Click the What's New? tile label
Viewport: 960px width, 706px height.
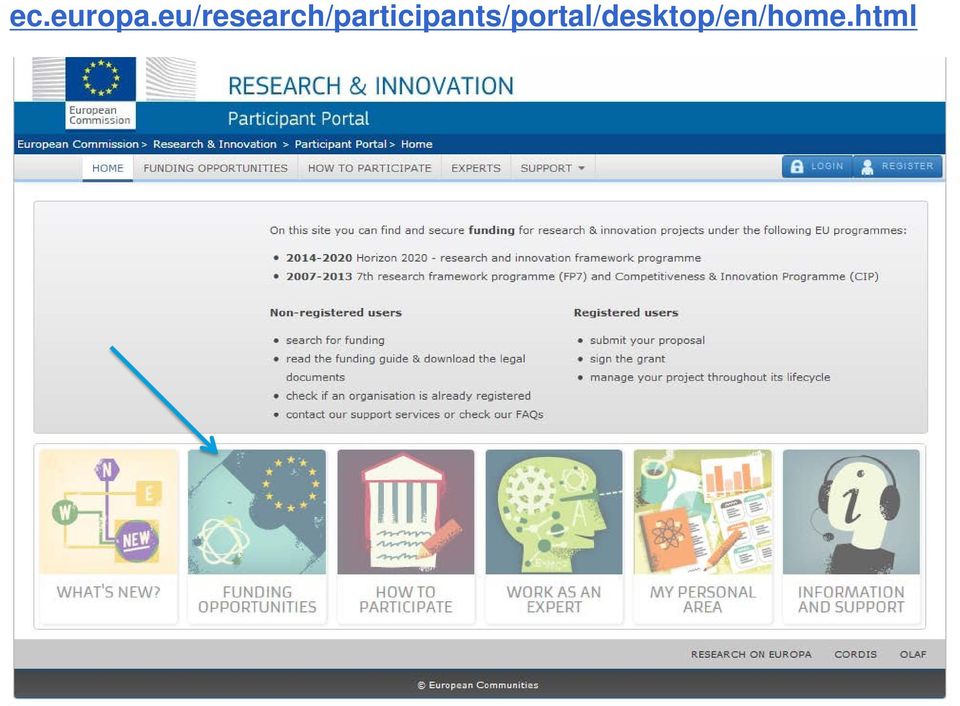(x=108, y=592)
